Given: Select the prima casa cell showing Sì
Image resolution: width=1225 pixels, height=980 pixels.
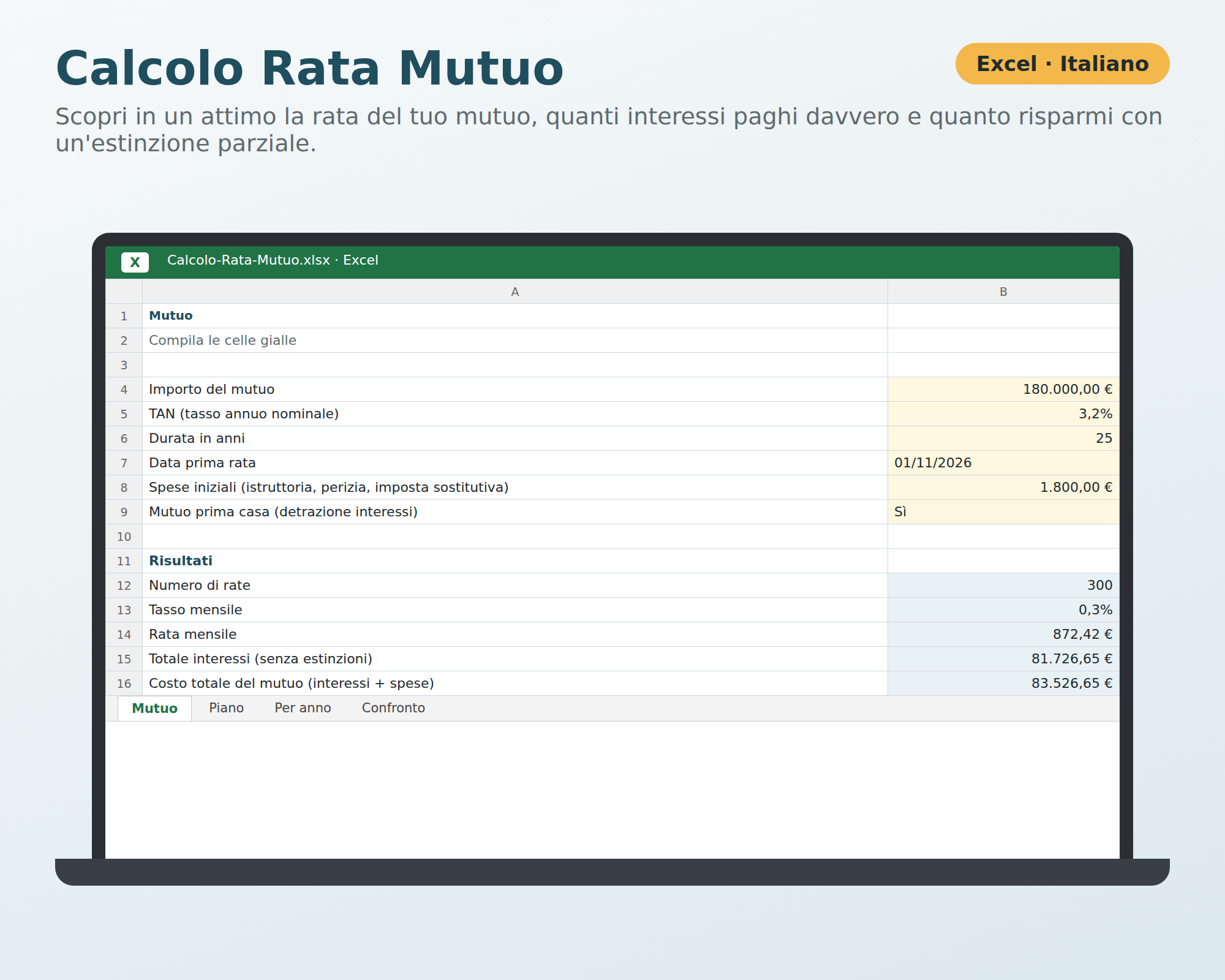Looking at the screenshot, I should (x=1003, y=512).
